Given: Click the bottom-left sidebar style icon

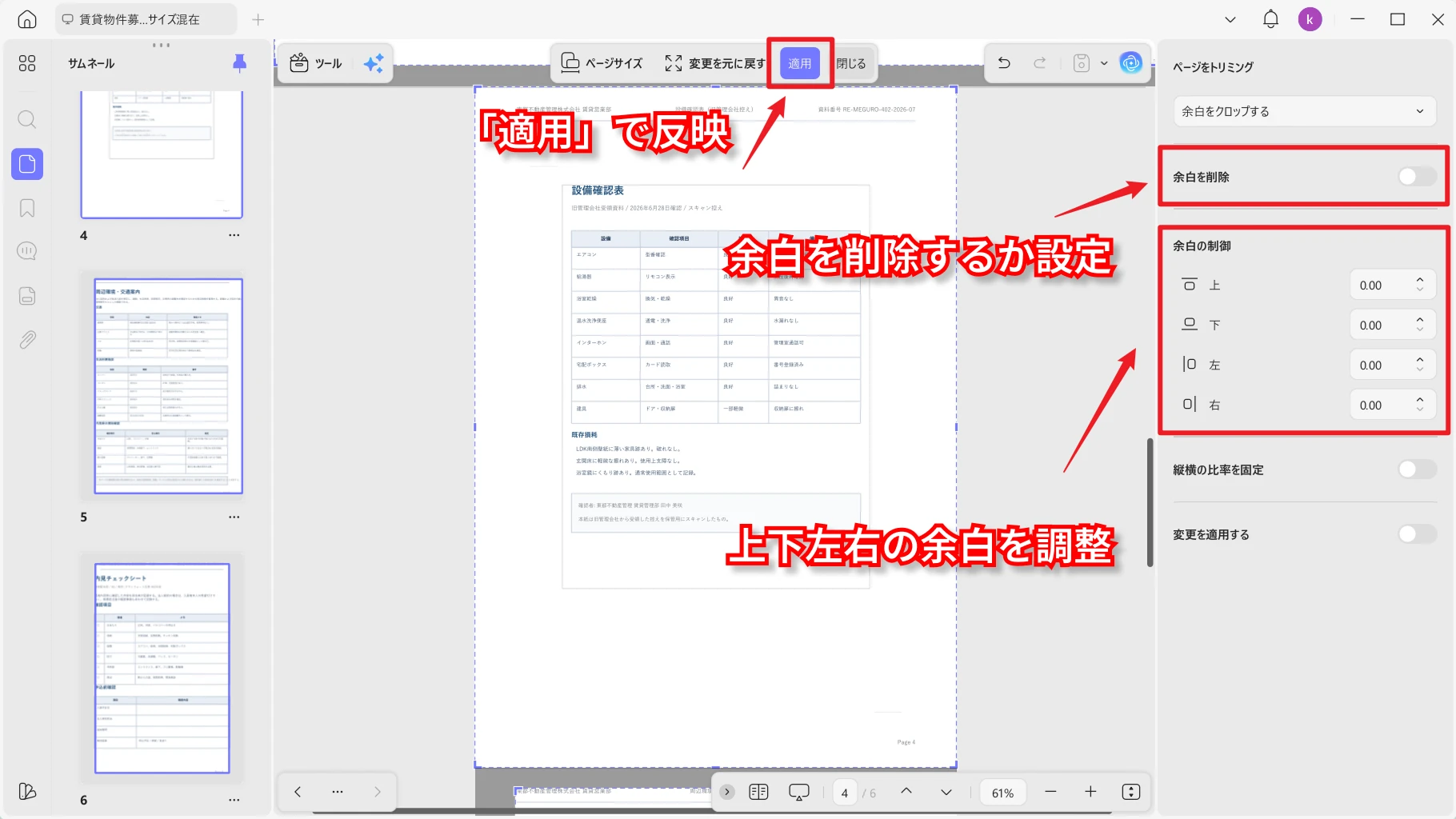Looking at the screenshot, I should pos(27,791).
